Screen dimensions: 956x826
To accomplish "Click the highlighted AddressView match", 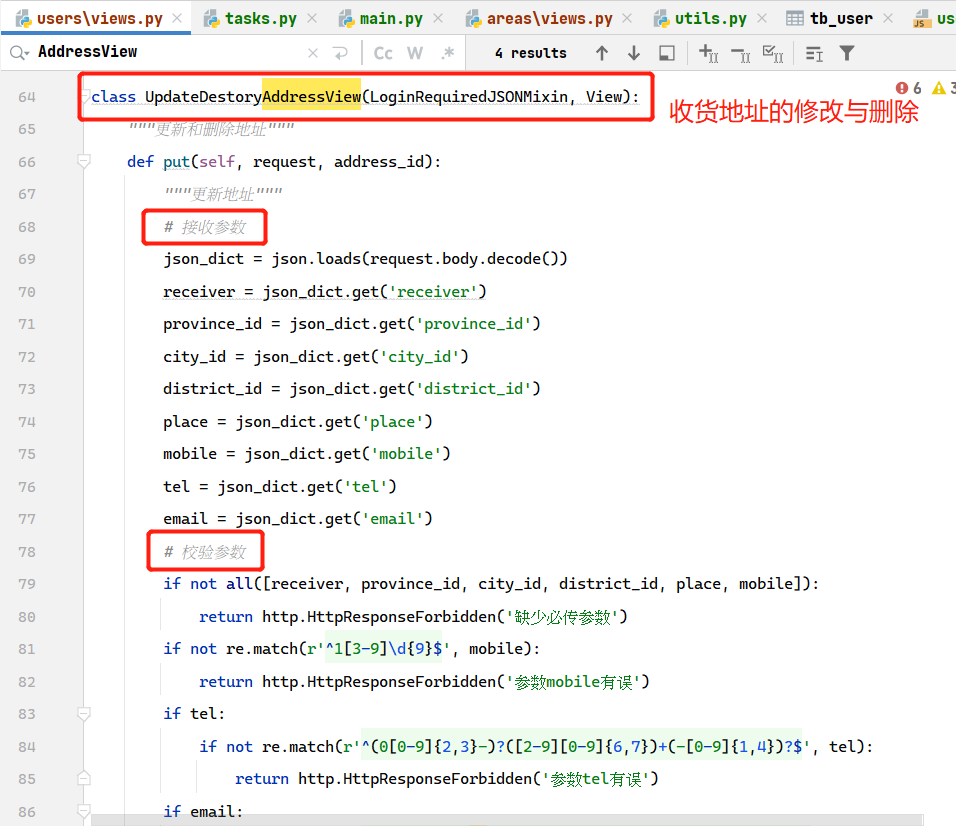I will [312, 96].
